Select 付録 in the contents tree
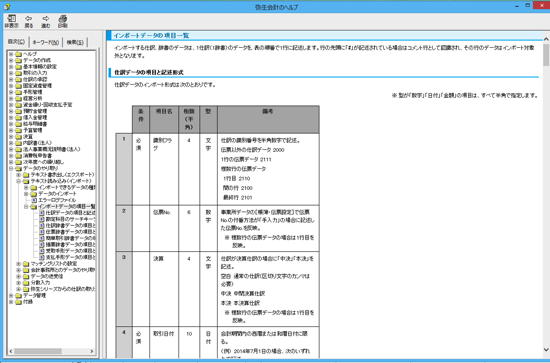 pos(28,302)
